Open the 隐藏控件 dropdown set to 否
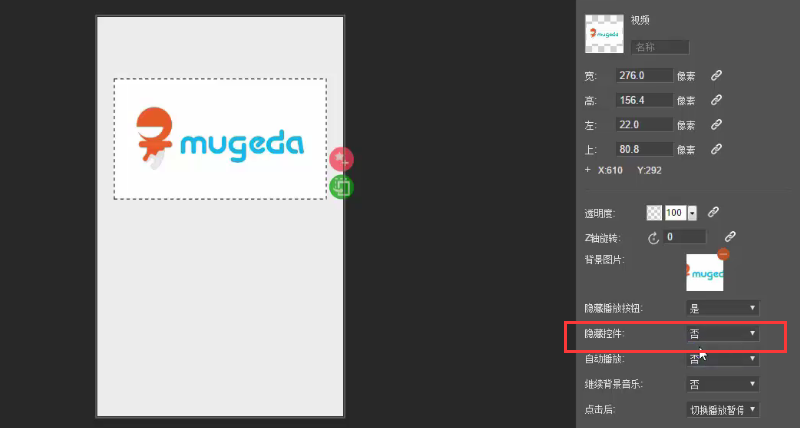Screen dimensions: 800x428 pyautogui.click(x=722, y=334)
